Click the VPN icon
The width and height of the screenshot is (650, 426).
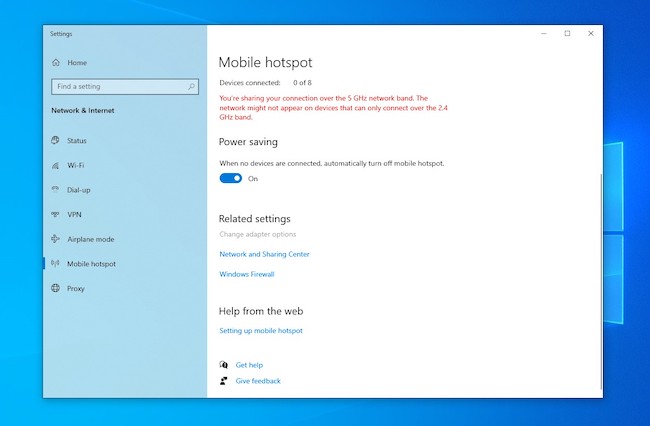click(x=56, y=214)
